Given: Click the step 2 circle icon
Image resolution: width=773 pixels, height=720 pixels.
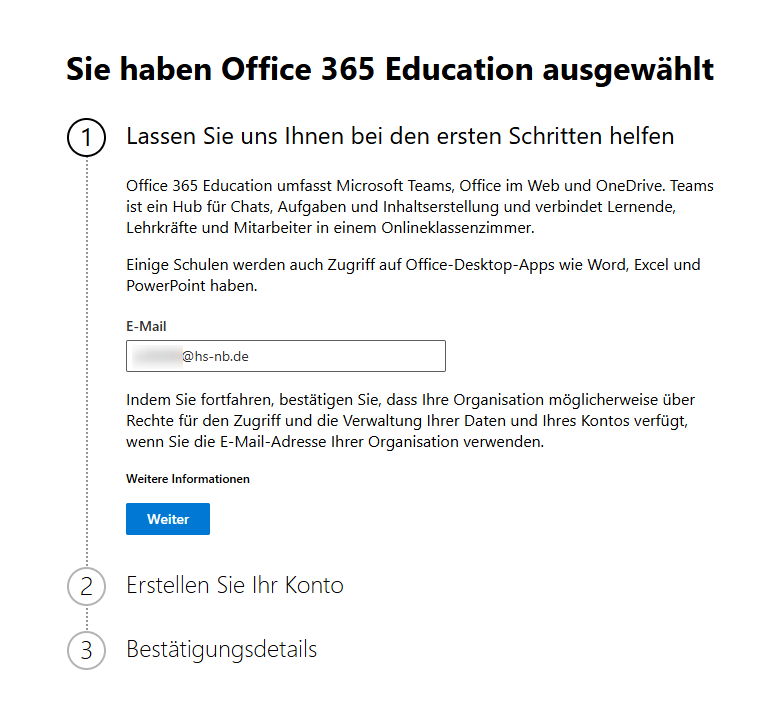Looking at the screenshot, I should [86, 586].
